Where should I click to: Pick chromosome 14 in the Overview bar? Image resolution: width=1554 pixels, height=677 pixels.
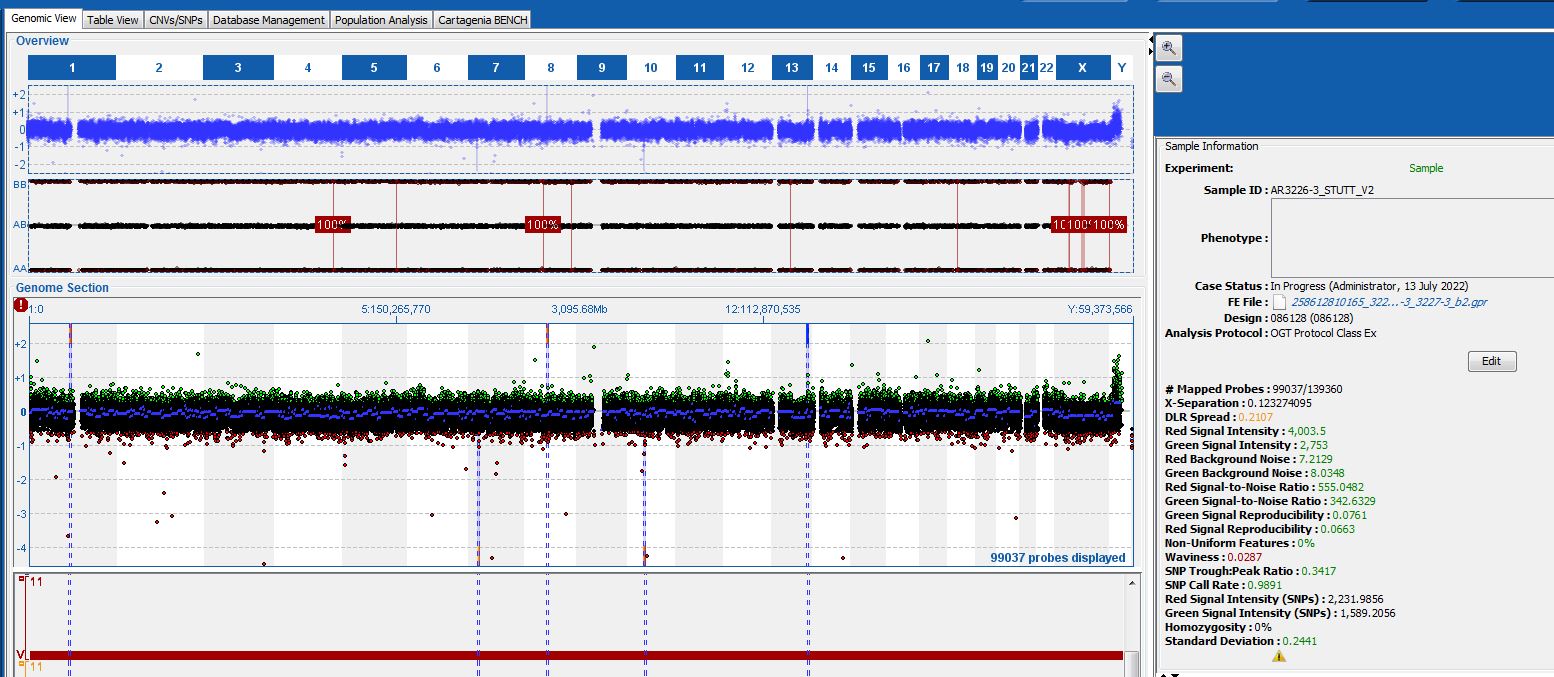[832, 68]
